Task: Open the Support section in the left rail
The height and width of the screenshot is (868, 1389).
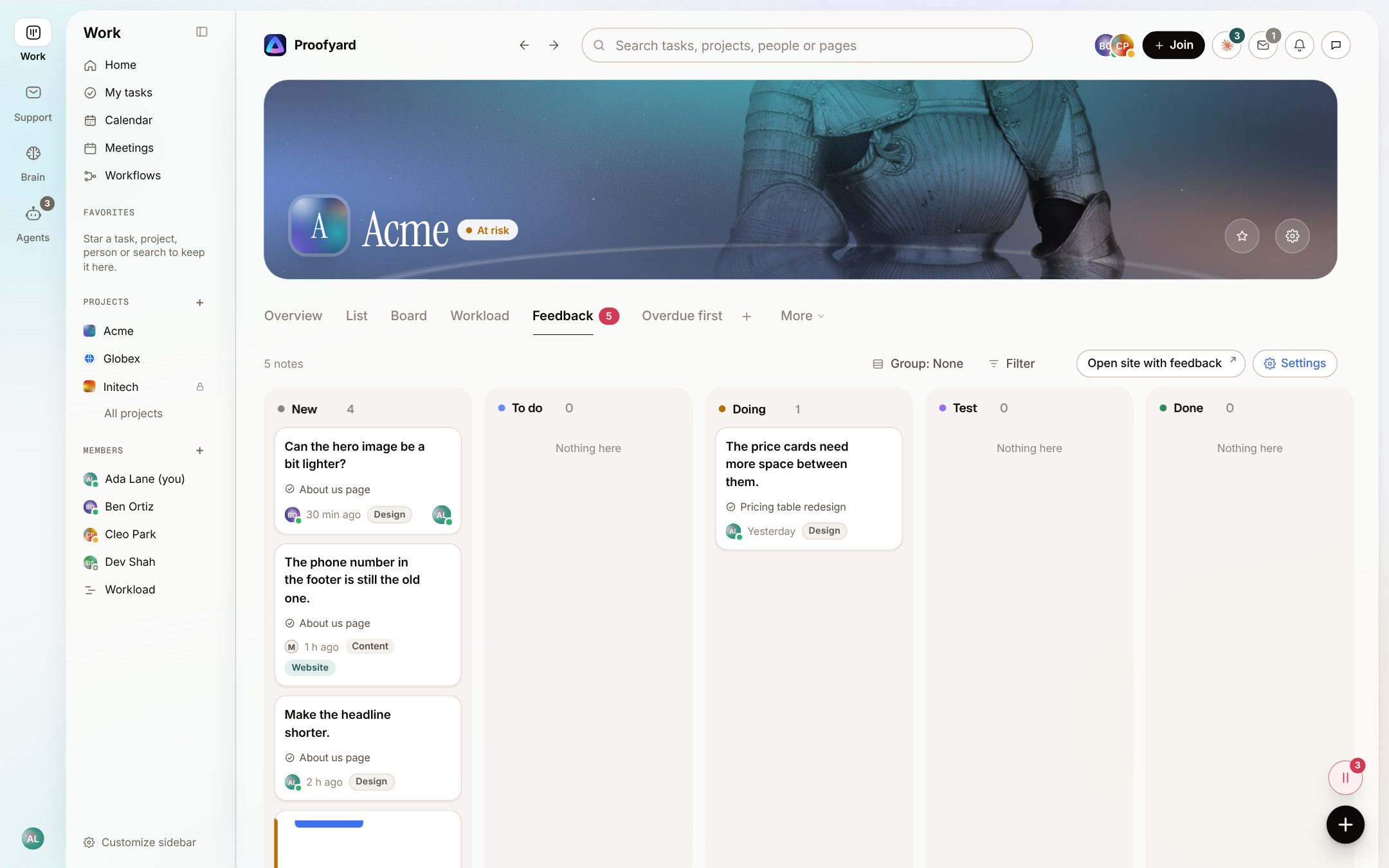Action: tap(33, 103)
